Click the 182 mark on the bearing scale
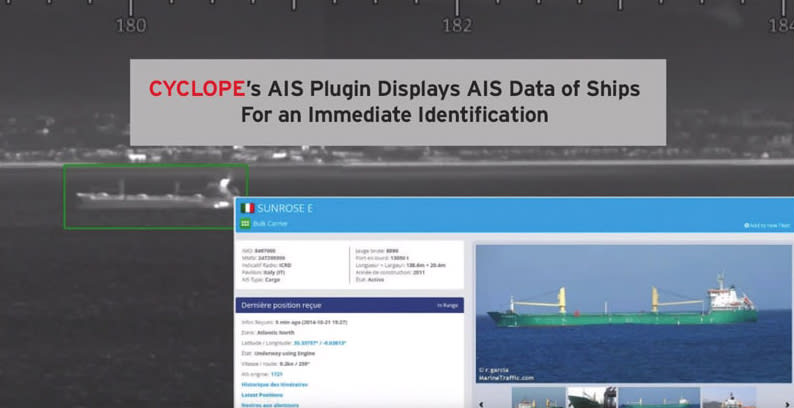Screen dimensions: 794x408 point(457,25)
